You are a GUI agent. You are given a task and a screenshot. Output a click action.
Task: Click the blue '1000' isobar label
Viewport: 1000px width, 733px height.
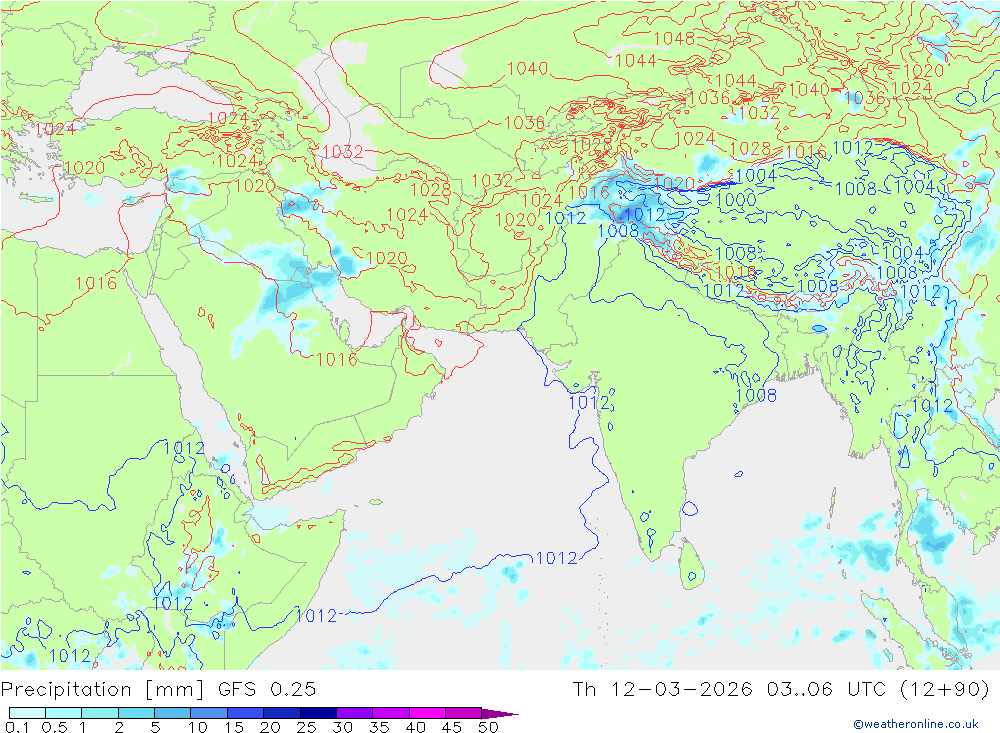735,200
